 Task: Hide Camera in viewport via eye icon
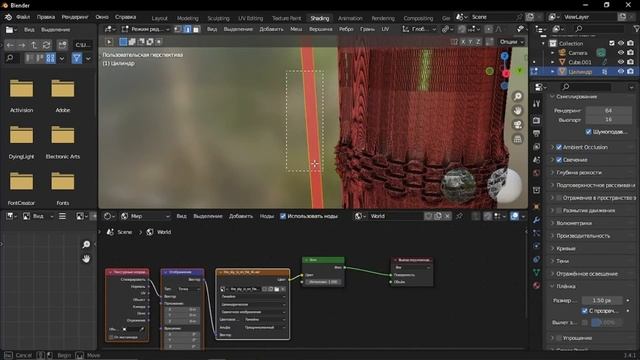point(621,53)
